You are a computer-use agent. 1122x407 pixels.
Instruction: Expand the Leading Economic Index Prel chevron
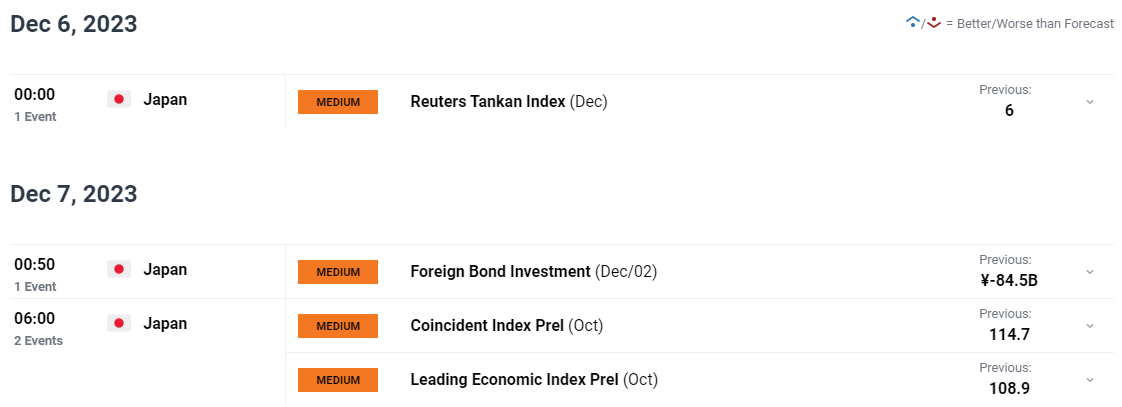pyautogui.click(x=1090, y=380)
